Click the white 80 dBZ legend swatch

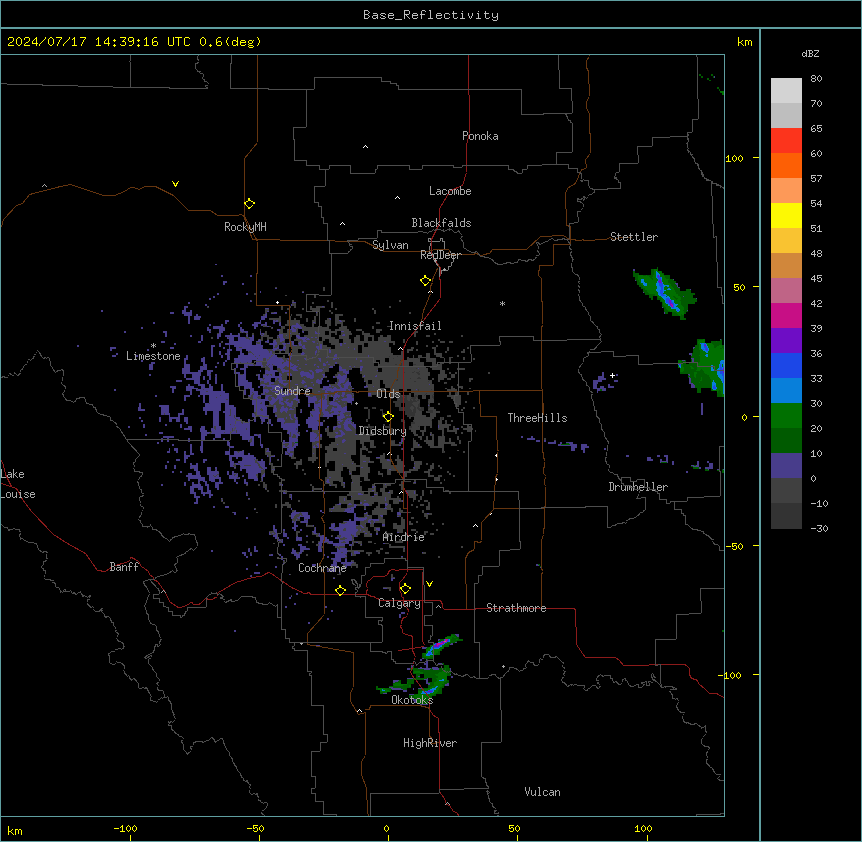coord(786,90)
